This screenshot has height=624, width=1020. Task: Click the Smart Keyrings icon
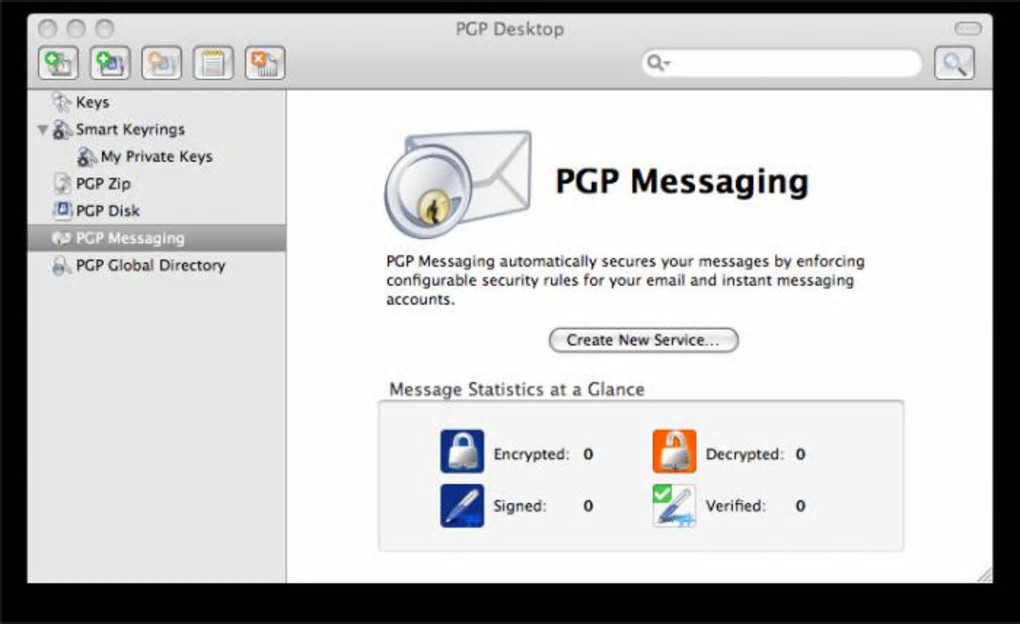62,129
